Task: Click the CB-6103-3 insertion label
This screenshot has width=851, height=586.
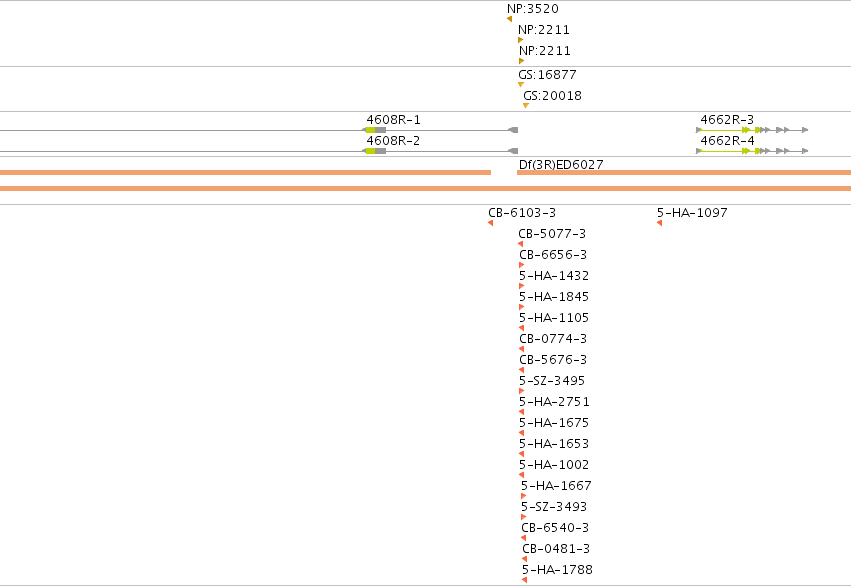Action: pos(522,213)
